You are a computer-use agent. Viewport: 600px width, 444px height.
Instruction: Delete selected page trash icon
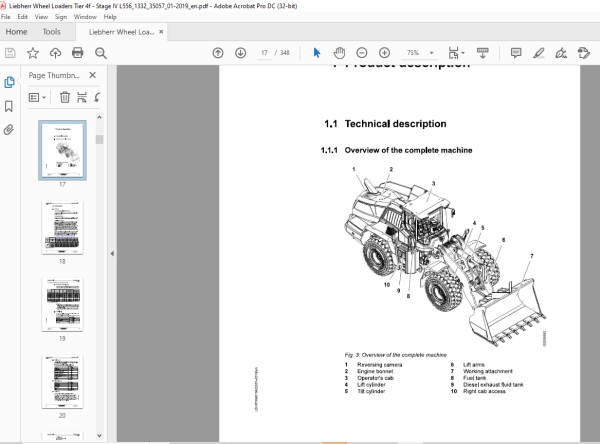[x=65, y=98]
